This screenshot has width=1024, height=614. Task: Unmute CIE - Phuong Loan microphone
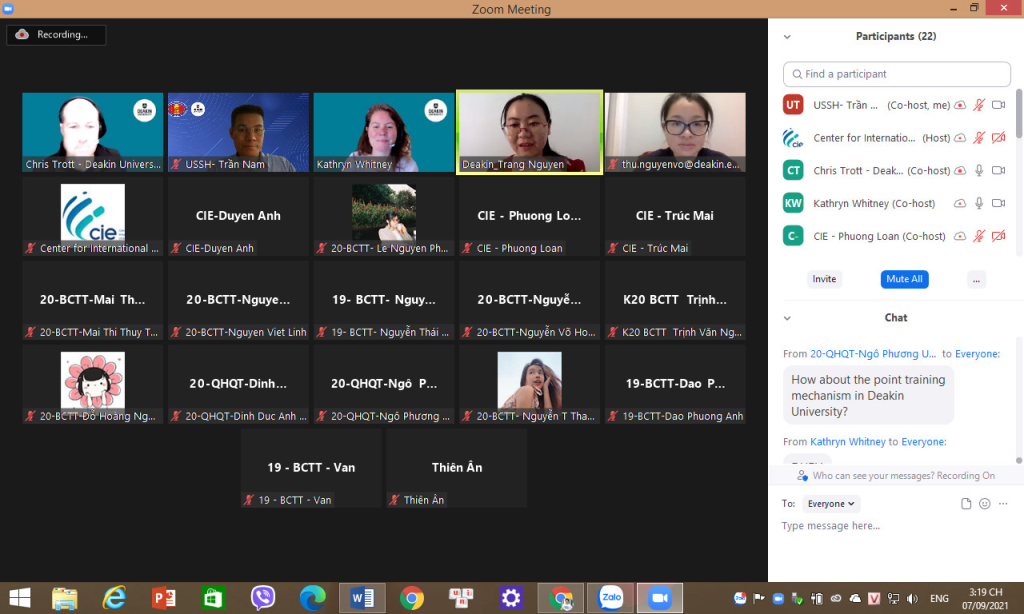pyautogui.click(x=978, y=236)
